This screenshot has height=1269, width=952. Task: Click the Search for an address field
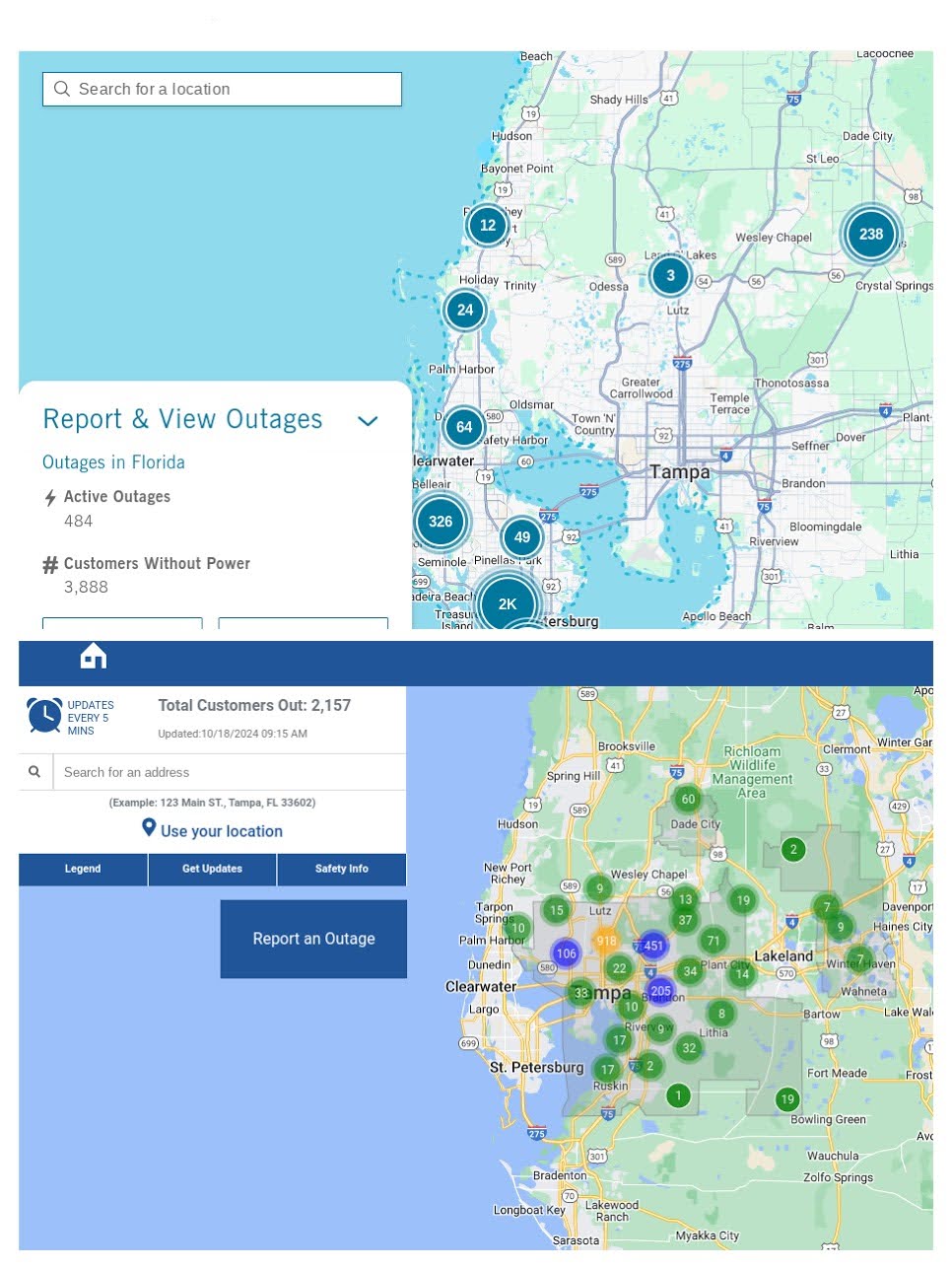pos(229,772)
